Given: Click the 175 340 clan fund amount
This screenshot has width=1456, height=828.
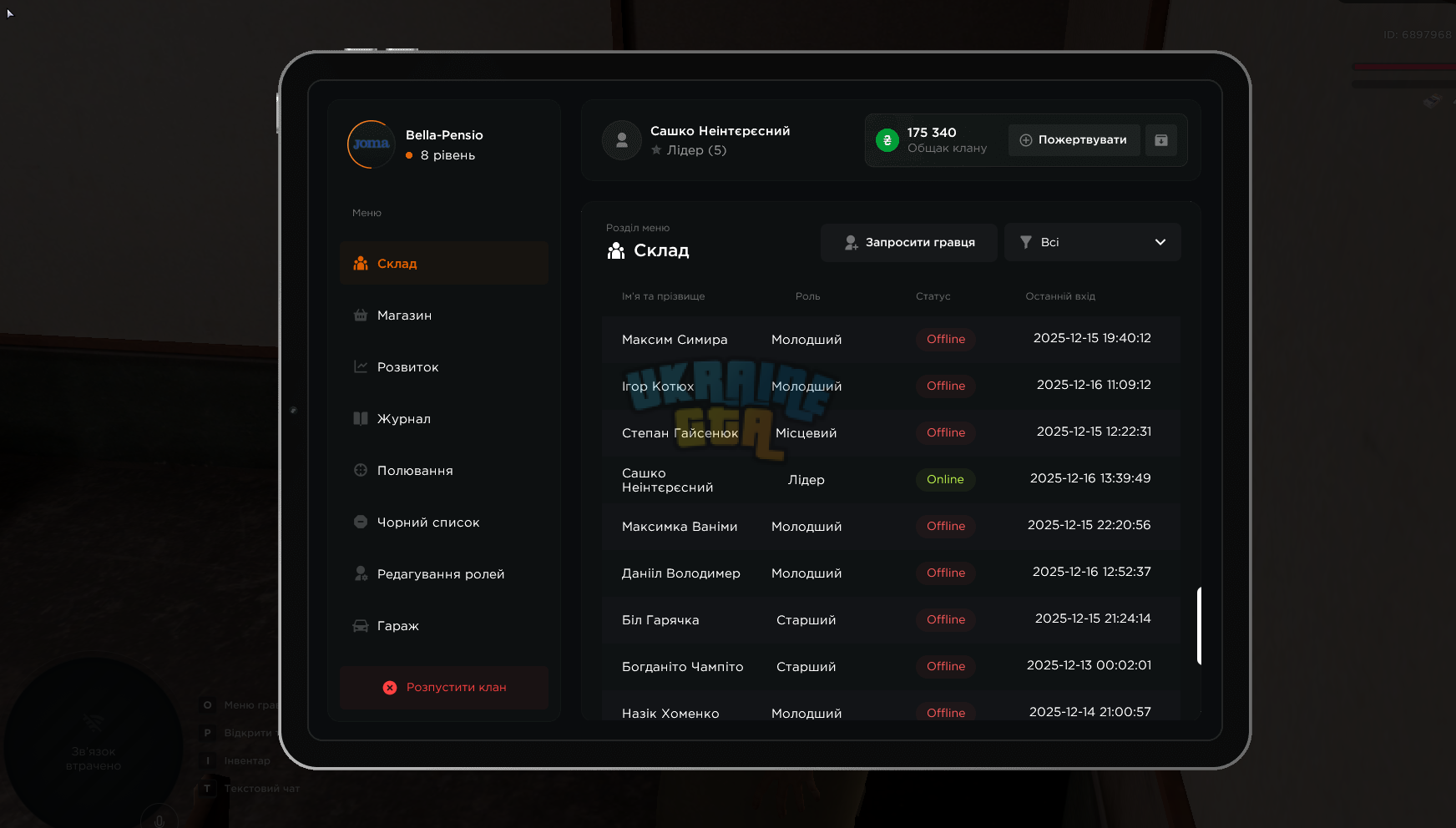Looking at the screenshot, I should [932, 133].
